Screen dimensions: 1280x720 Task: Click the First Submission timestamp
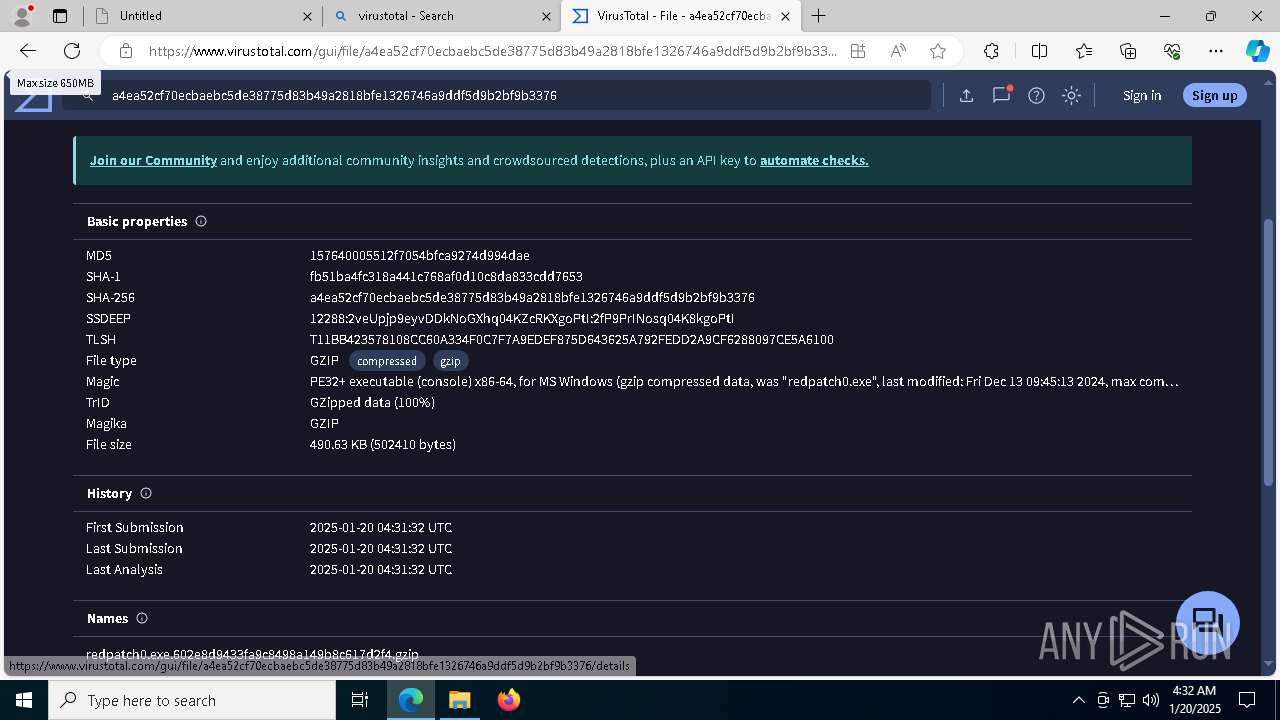click(x=381, y=528)
